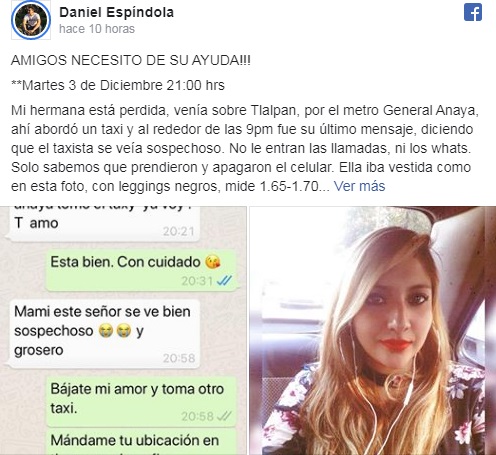This screenshot has width=496, height=455.
Task: Click the crying emojis in the 'sospechoso' message
Action: click(115, 331)
